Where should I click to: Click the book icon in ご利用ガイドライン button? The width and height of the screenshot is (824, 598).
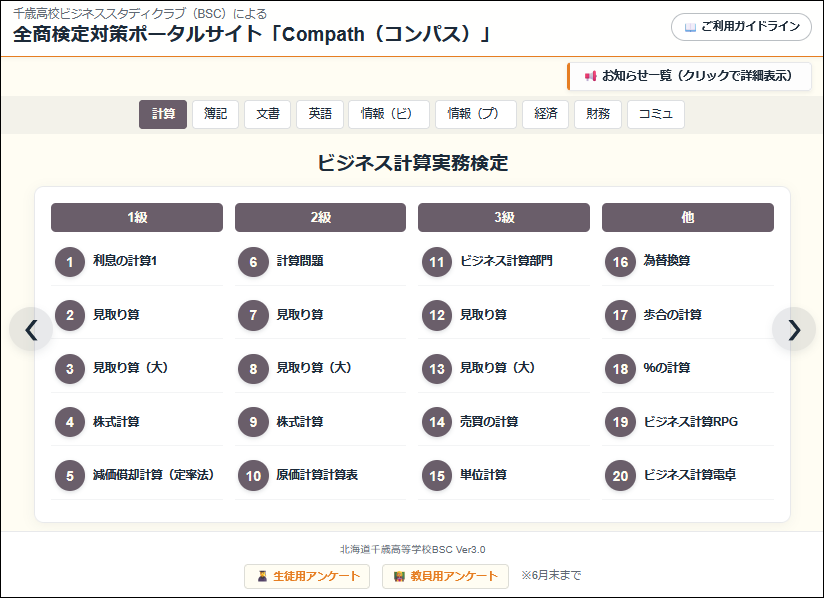pyautogui.click(x=690, y=27)
